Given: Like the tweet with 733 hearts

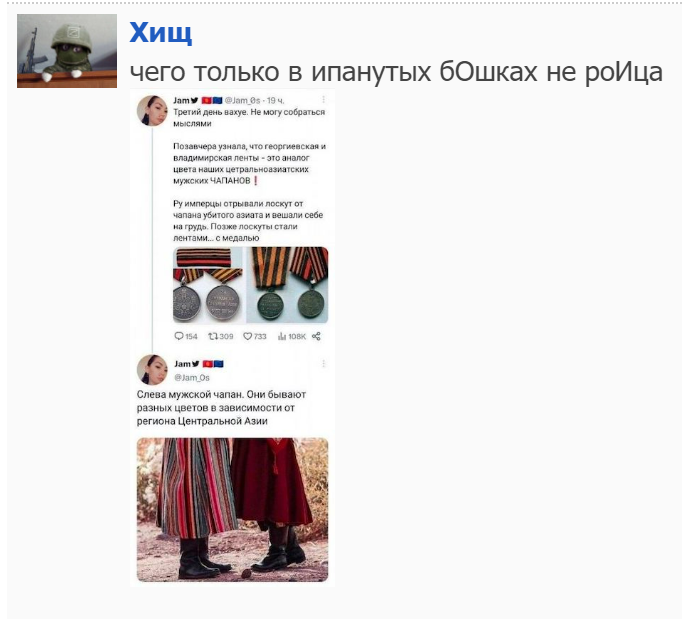Looking at the screenshot, I should (247, 336).
